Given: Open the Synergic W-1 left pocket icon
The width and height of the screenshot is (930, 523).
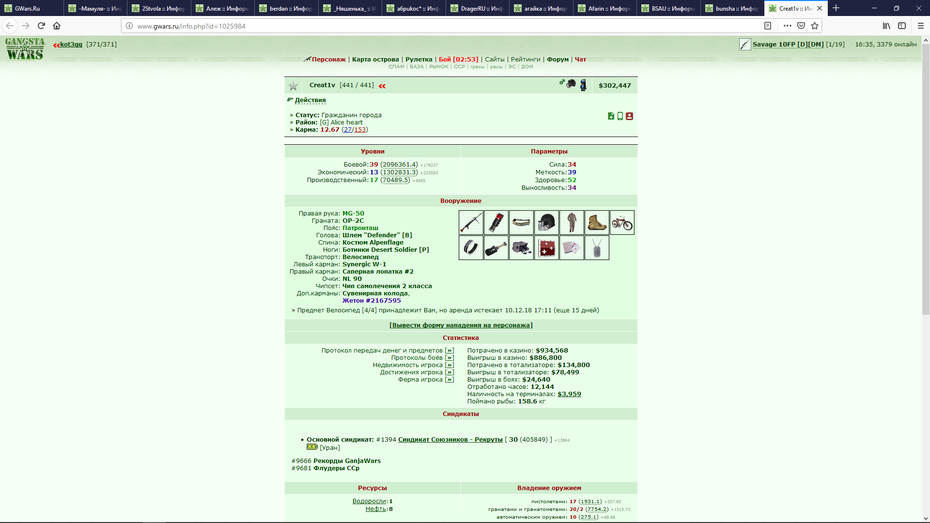Looking at the screenshot, I should pyautogui.click(x=471, y=247).
